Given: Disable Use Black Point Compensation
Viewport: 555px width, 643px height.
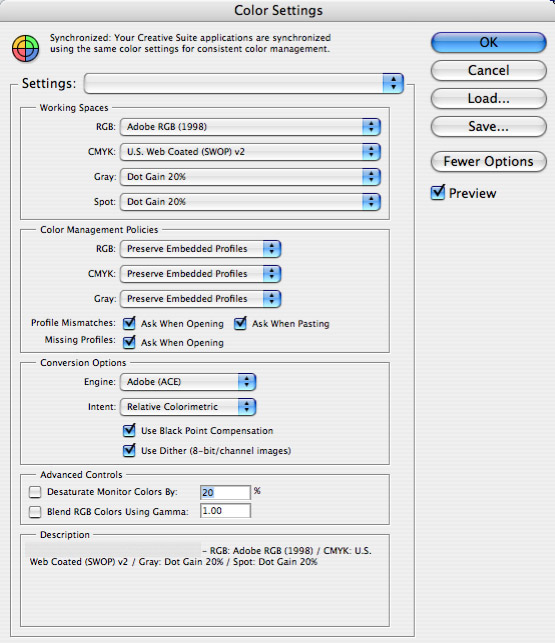Looking at the screenshot, I should [129, 430].
